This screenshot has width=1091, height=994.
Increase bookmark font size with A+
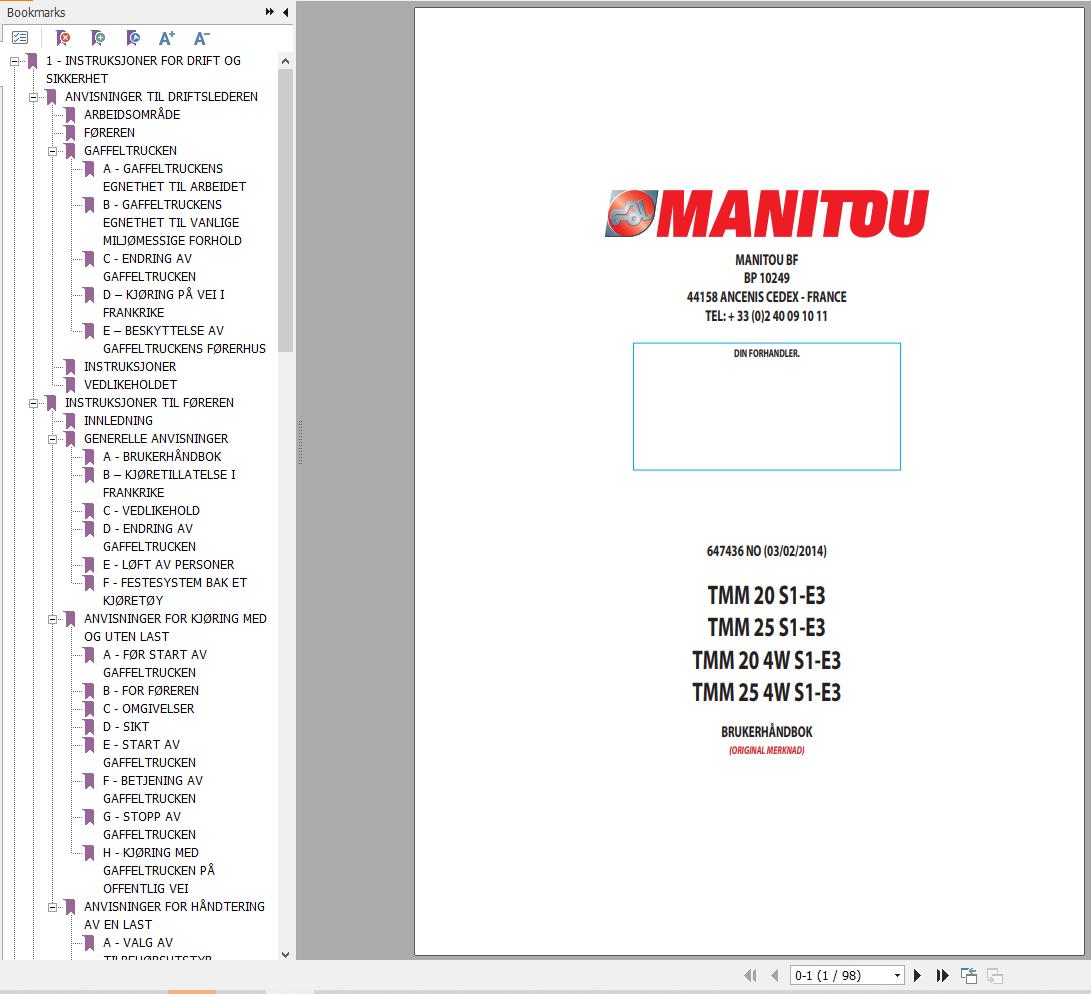pos(167,38)
